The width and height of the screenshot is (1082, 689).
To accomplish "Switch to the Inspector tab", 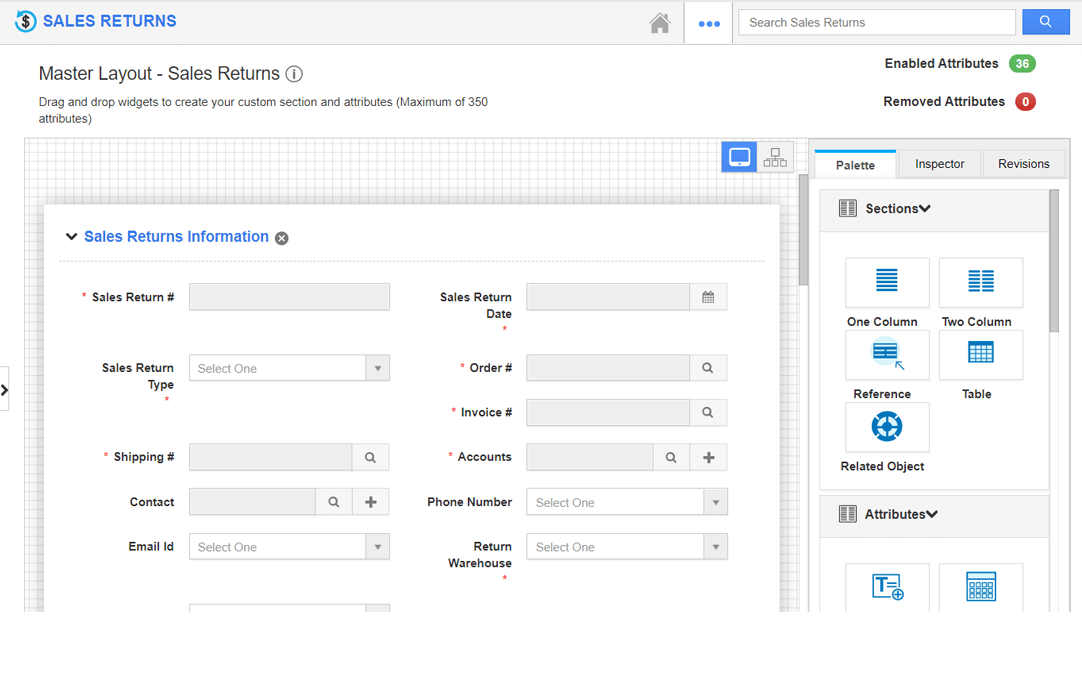I will pos(939,164).
